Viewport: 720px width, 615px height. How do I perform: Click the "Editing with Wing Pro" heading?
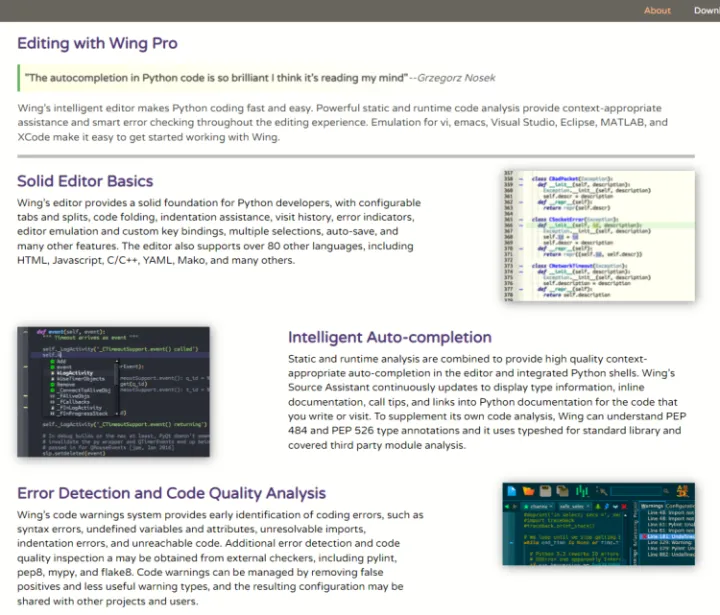(x=97, y=43)
